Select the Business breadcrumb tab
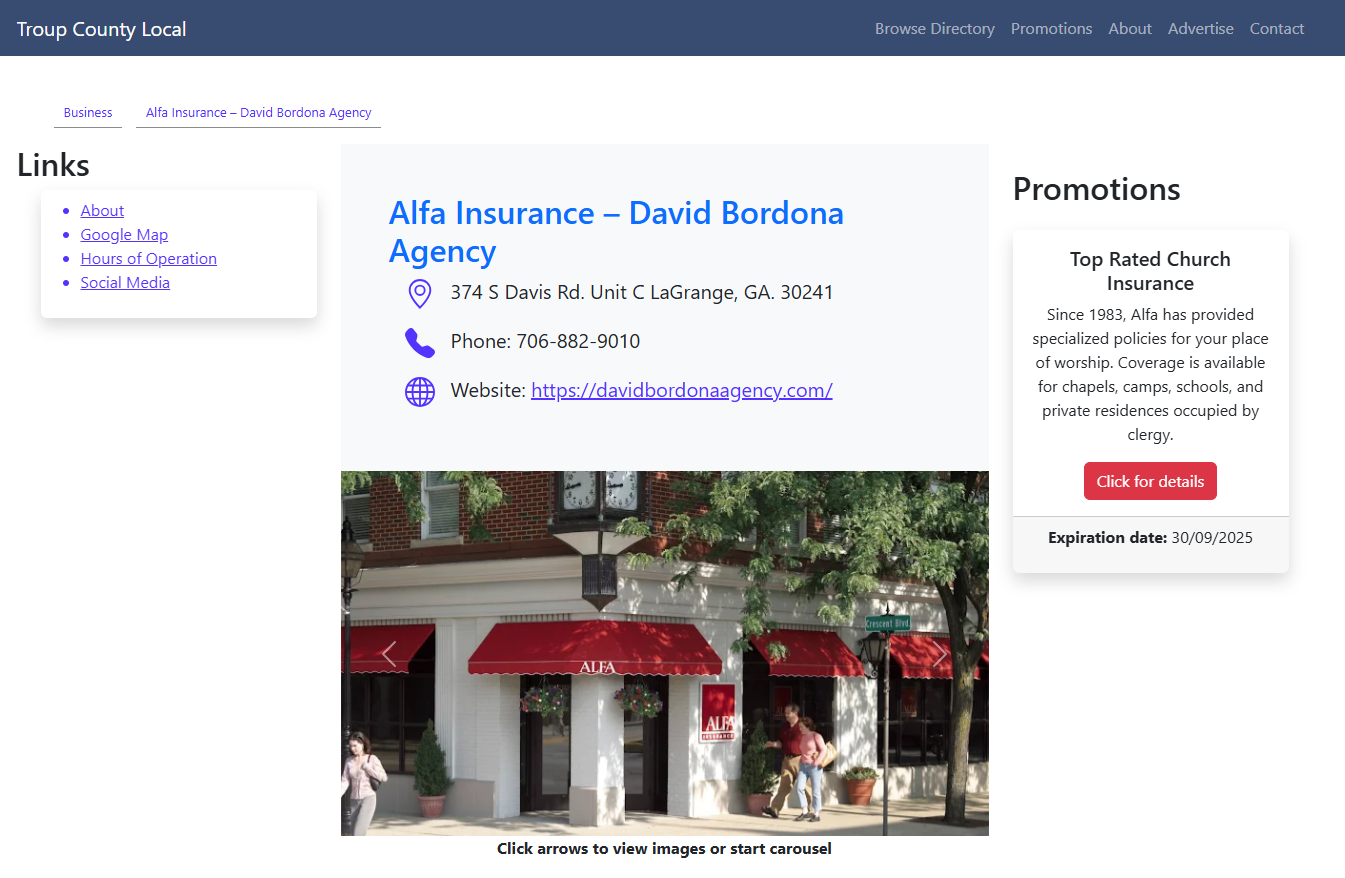This screenshot has height=878, width=1345. click(x=88, y=113)
